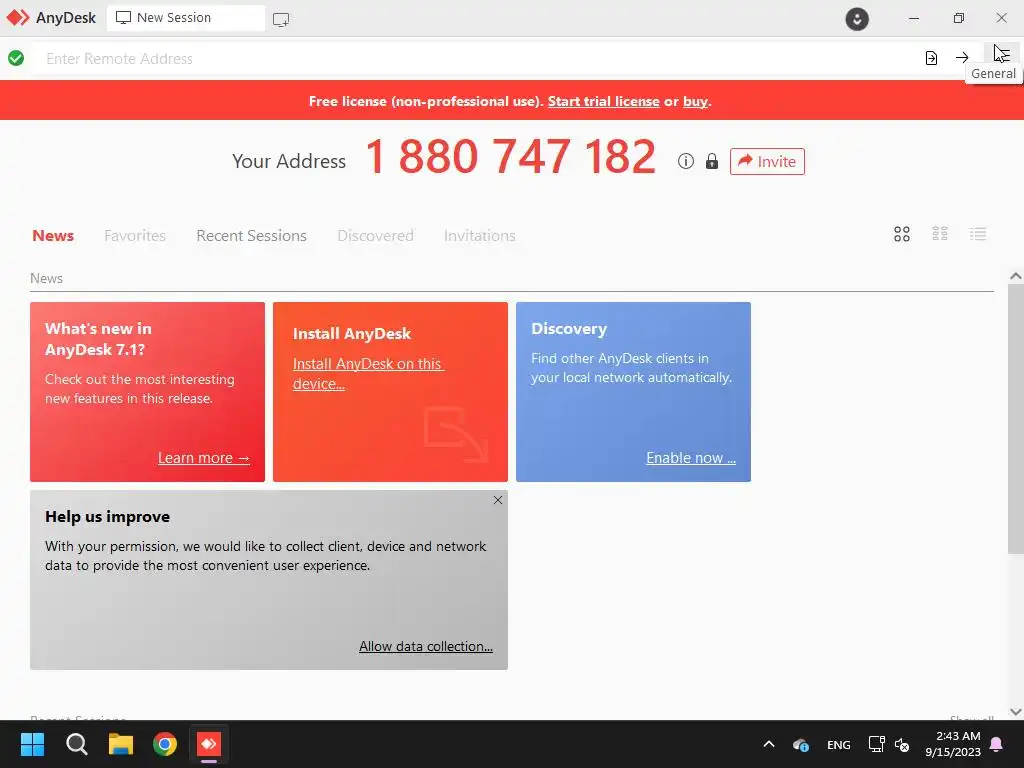Open a new session tab with plus icon
Screen dimensions: 1024x768
pos(281,19)
